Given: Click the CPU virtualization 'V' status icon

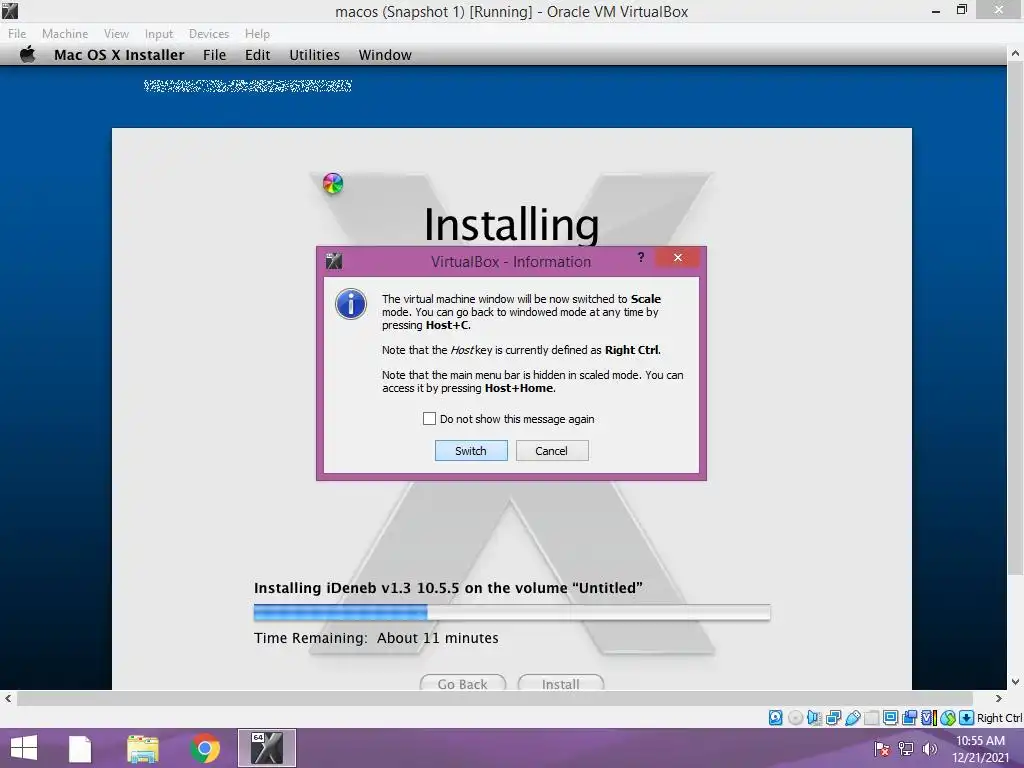Looking at the screenshot, I should click(929, 718).
